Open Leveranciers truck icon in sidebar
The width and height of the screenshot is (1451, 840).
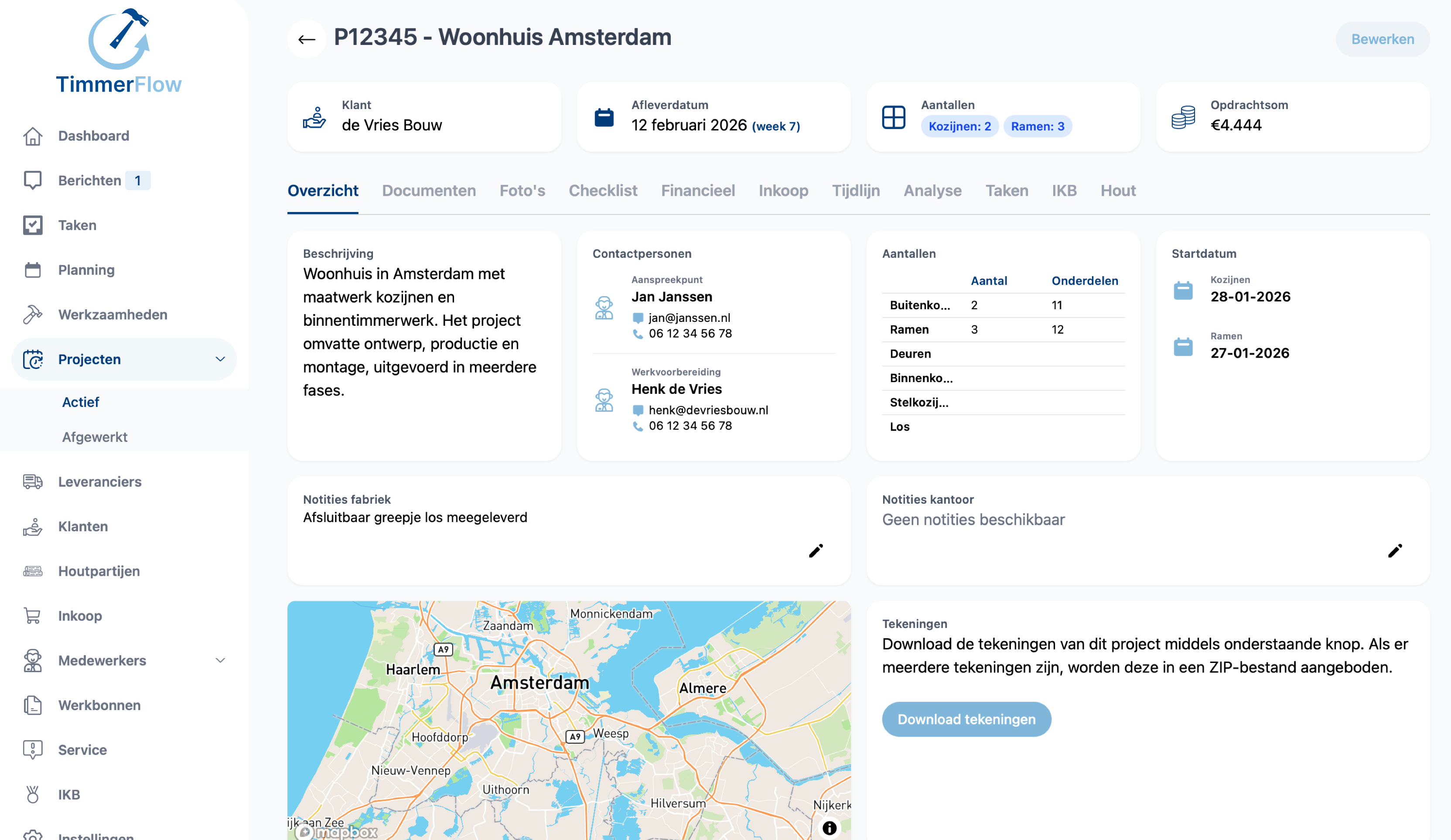point(33,481)
